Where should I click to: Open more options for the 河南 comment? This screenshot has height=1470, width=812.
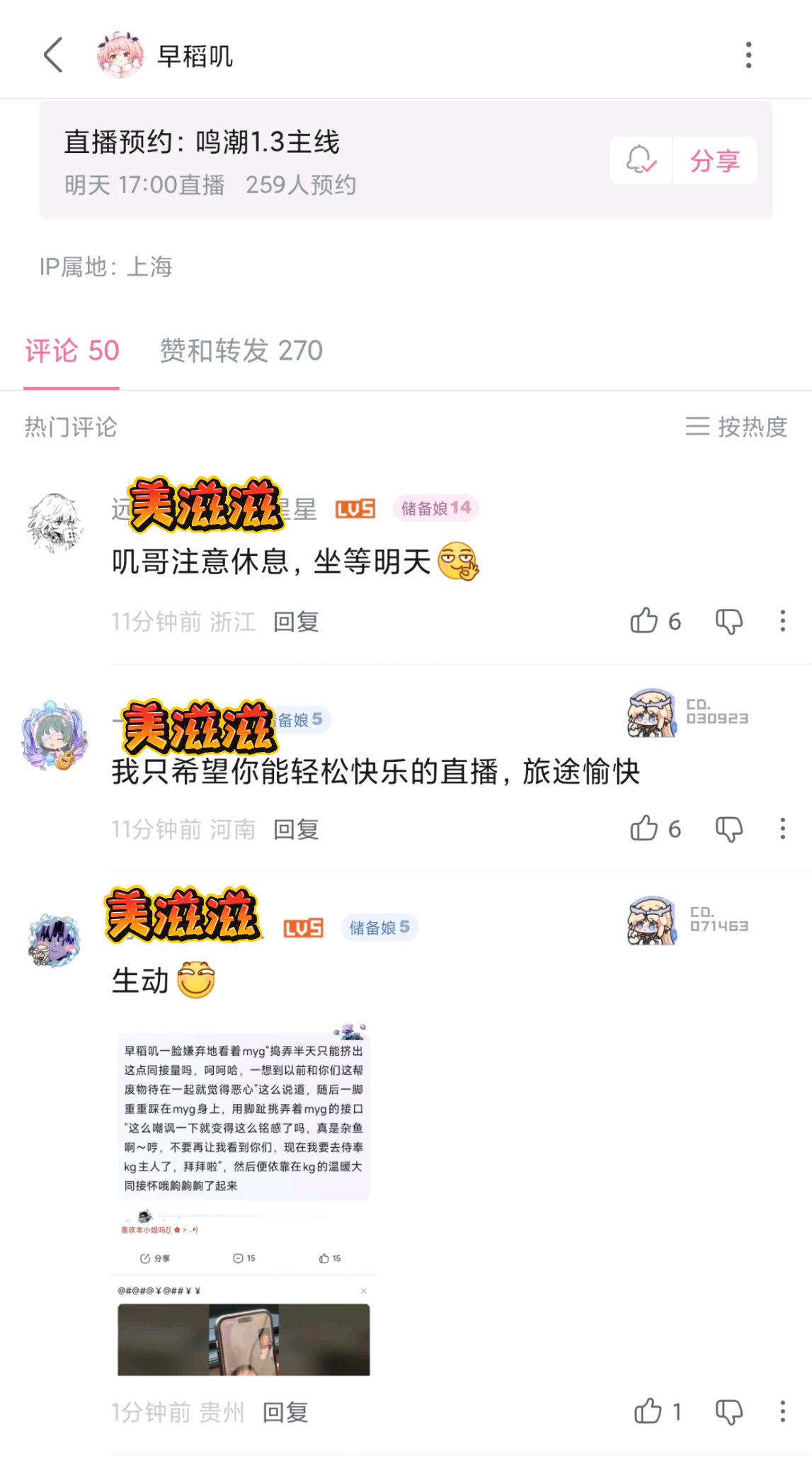[782, 828]
